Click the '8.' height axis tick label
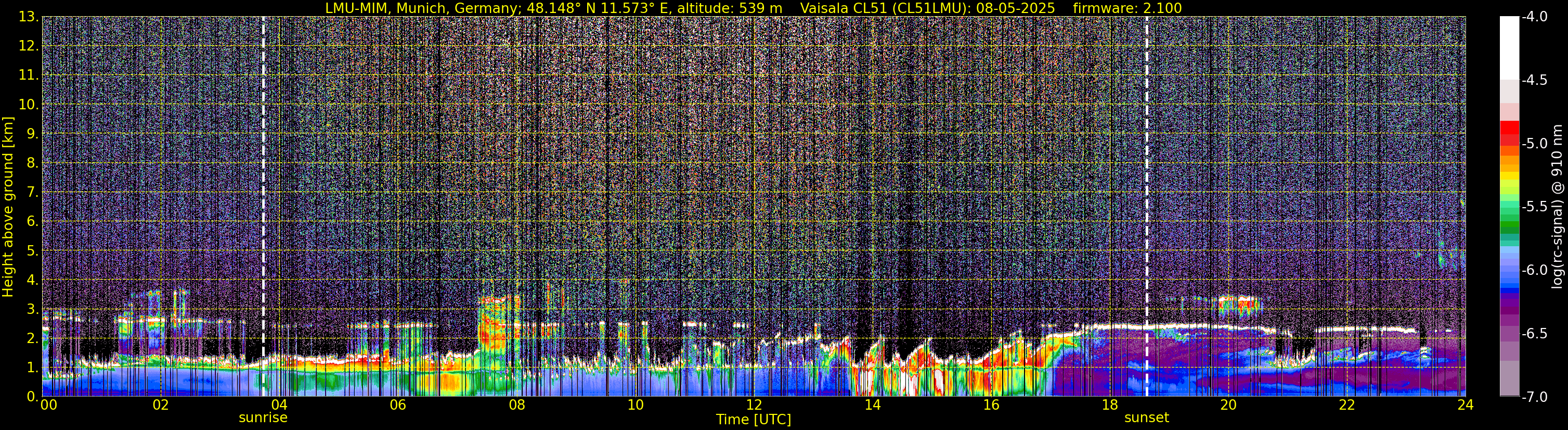 click(33, 163)
